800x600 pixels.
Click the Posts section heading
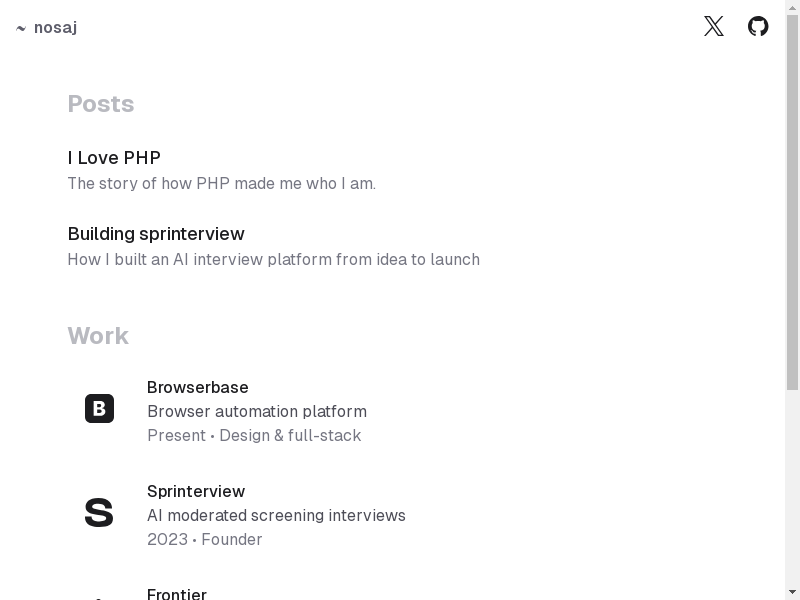click(x=101, y=104)
